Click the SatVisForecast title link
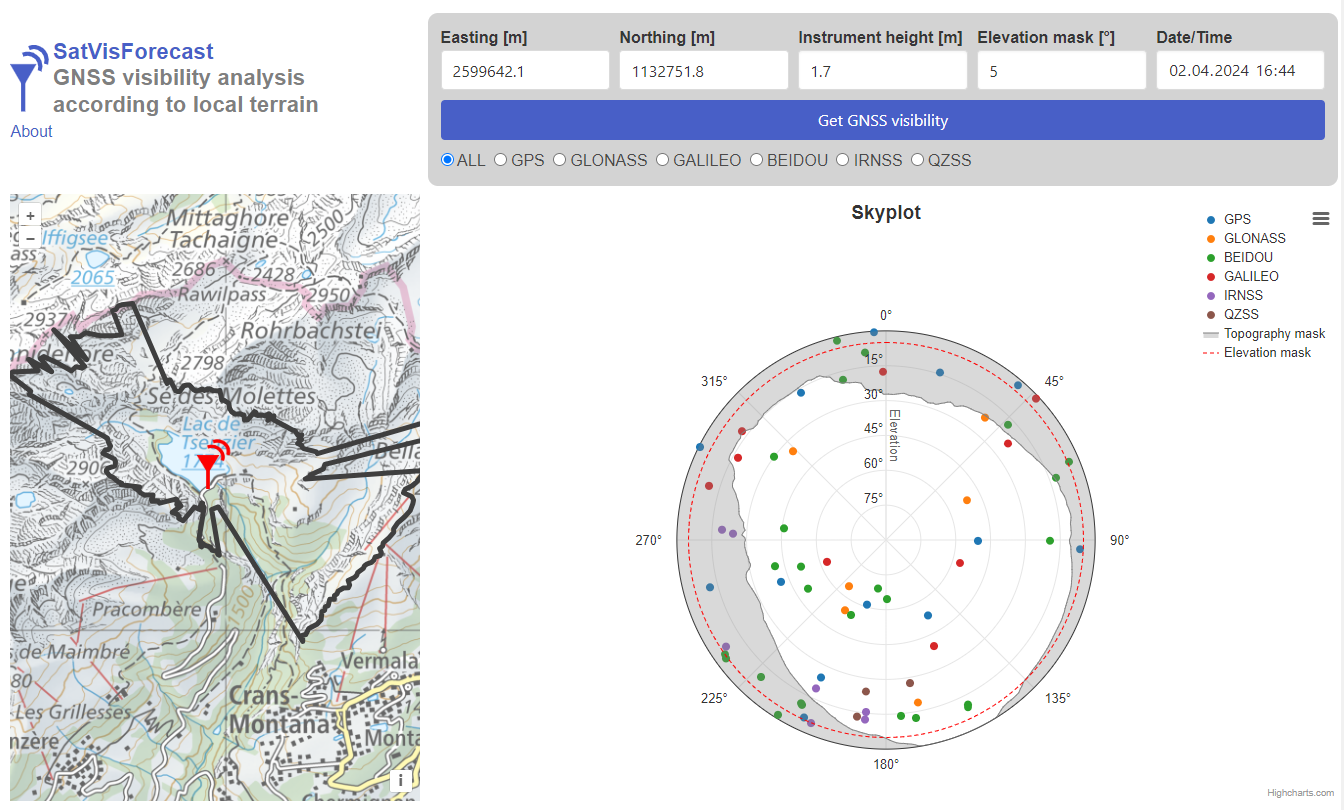The image size is (1344, 810). pos(133,51)
